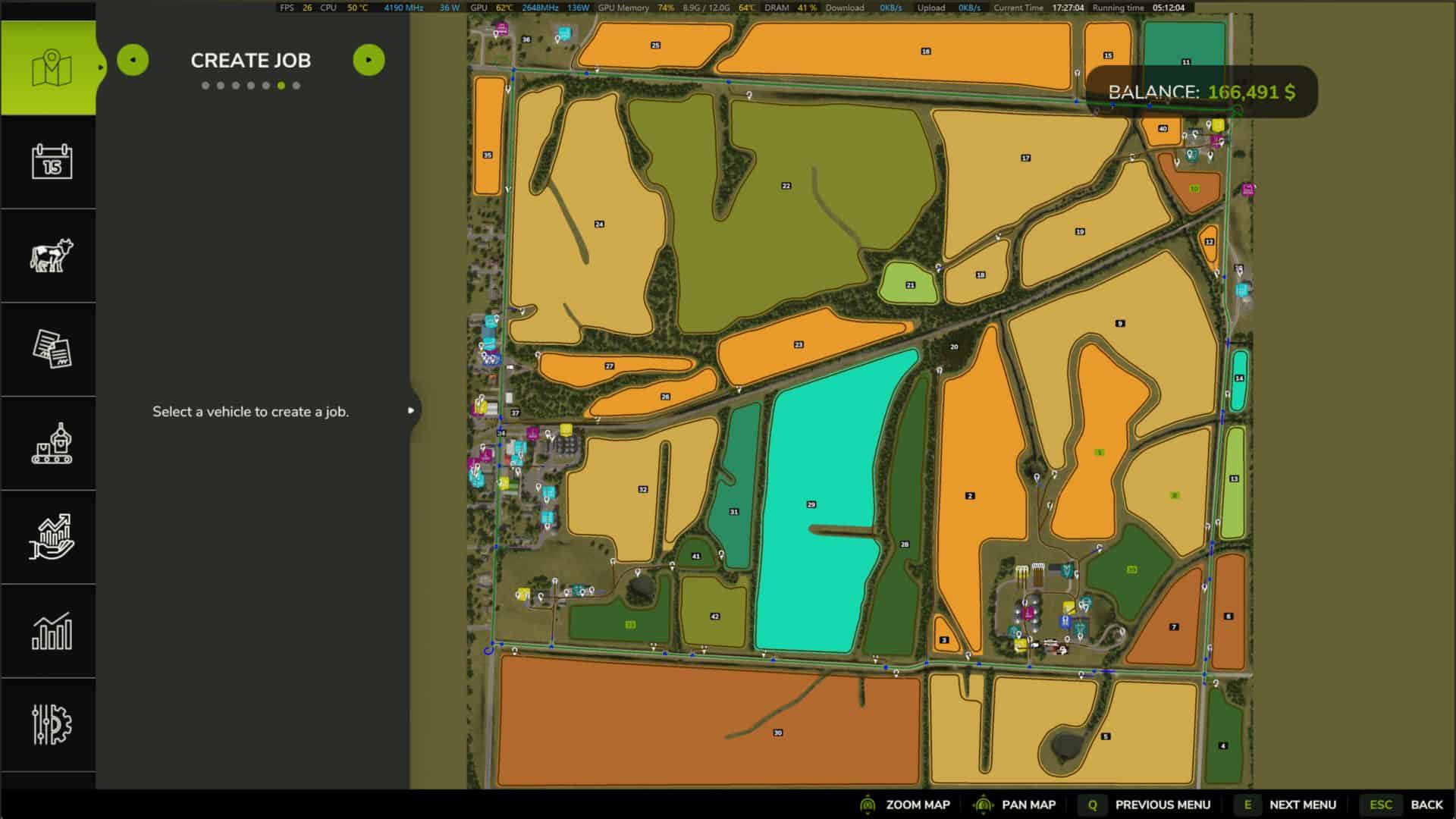Go to previous Create Job page arrow

[133, 60]
